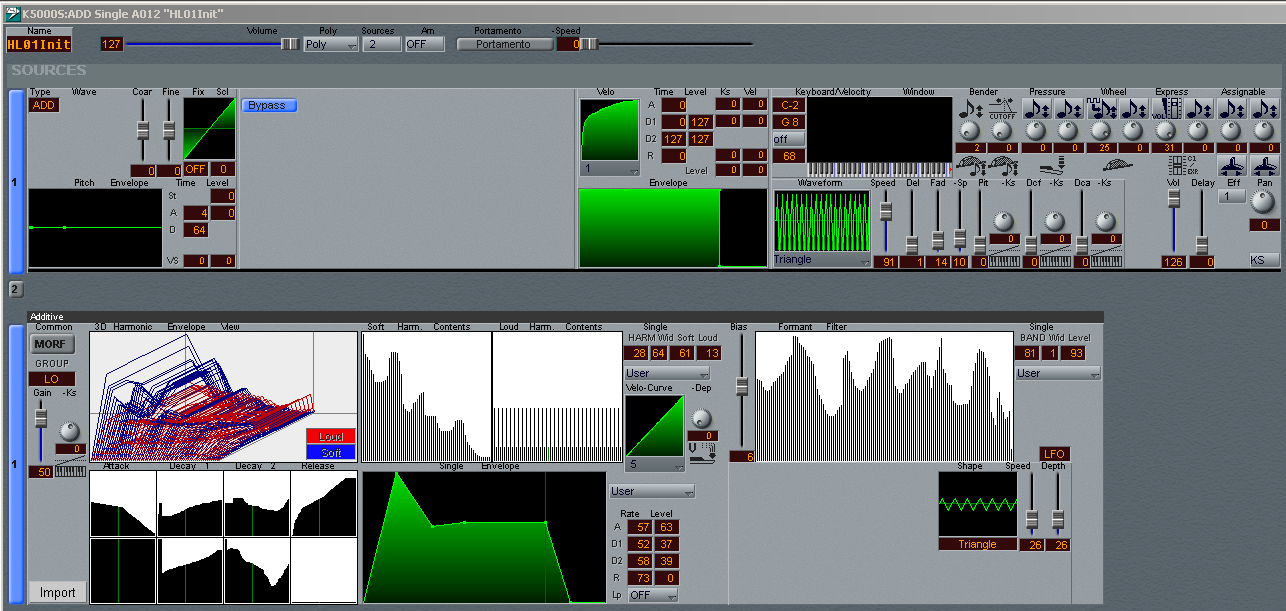This screenshot has height=611, width=1286.
Task: Open the Single Envelope User dropdown
Action: pos(652,491)
